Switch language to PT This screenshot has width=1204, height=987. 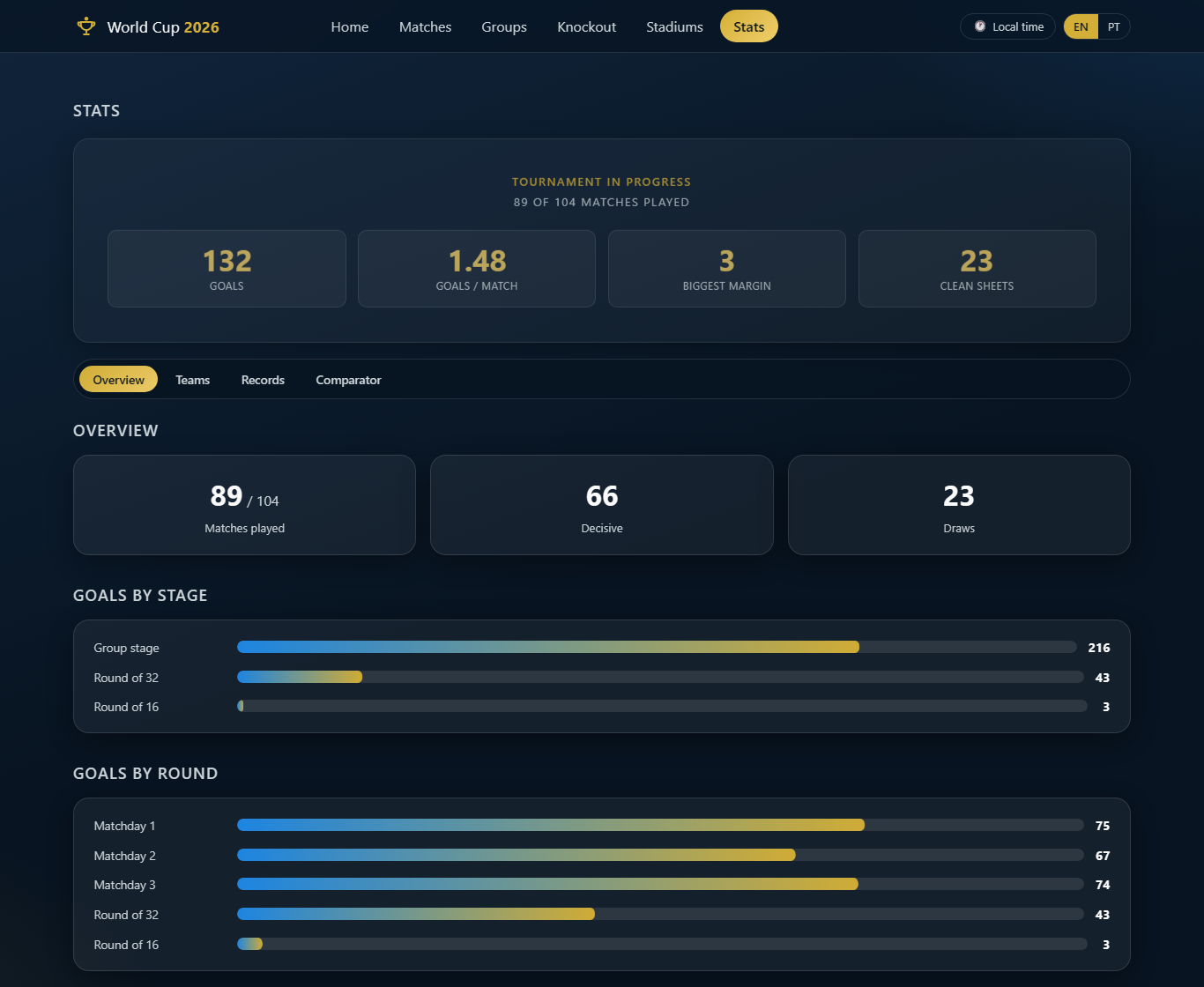point(1114,26)
